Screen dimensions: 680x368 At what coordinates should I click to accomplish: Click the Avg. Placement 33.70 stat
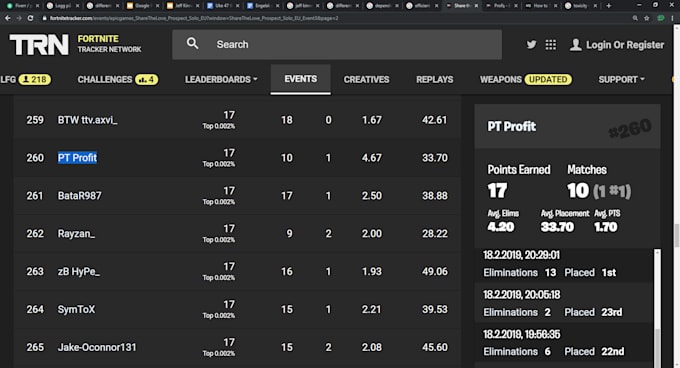[x=565, y=221]
